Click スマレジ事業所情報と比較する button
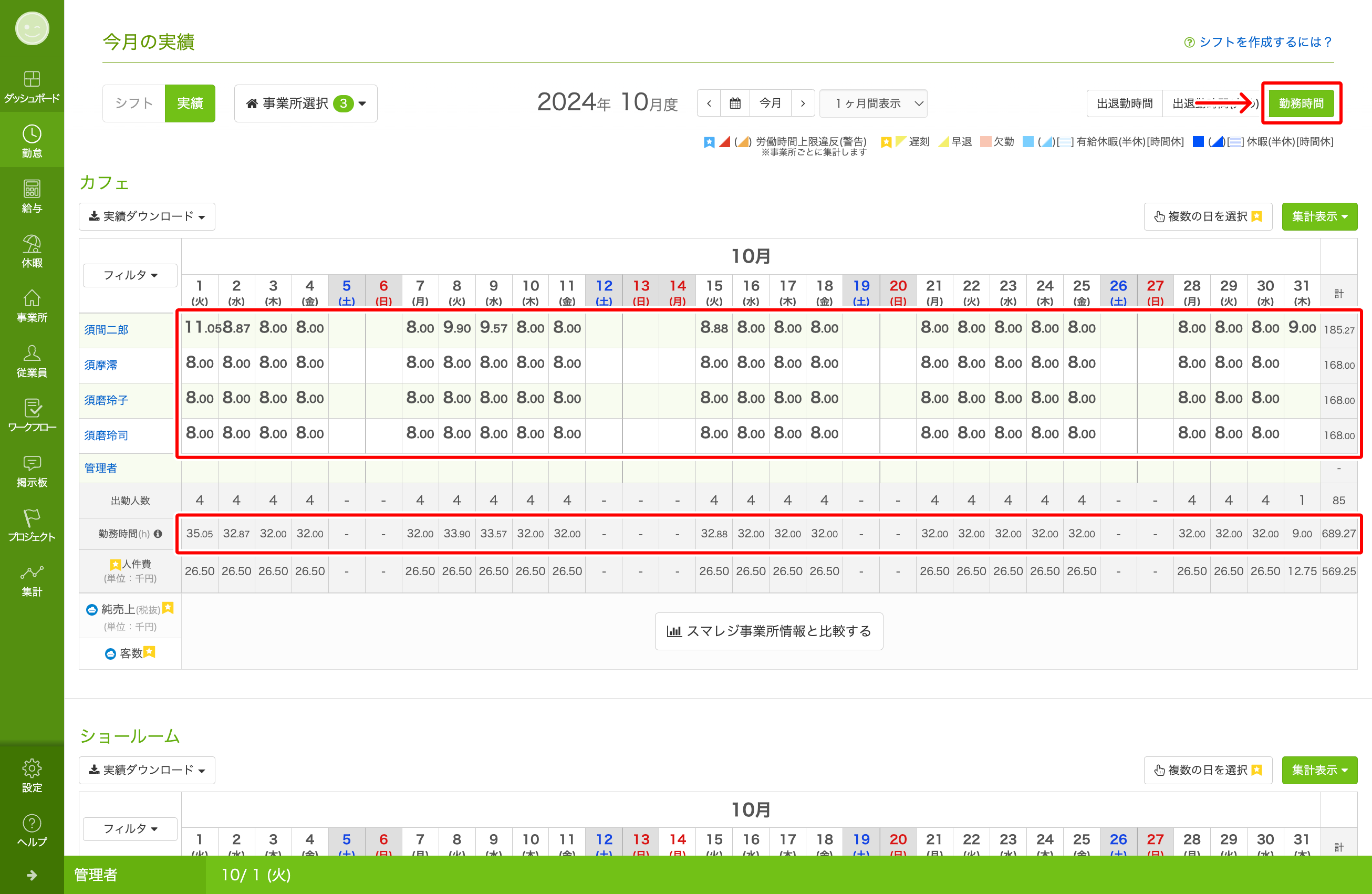This screenshot has height=894, width=1372. pyautogui.click(x=768, y=631)
